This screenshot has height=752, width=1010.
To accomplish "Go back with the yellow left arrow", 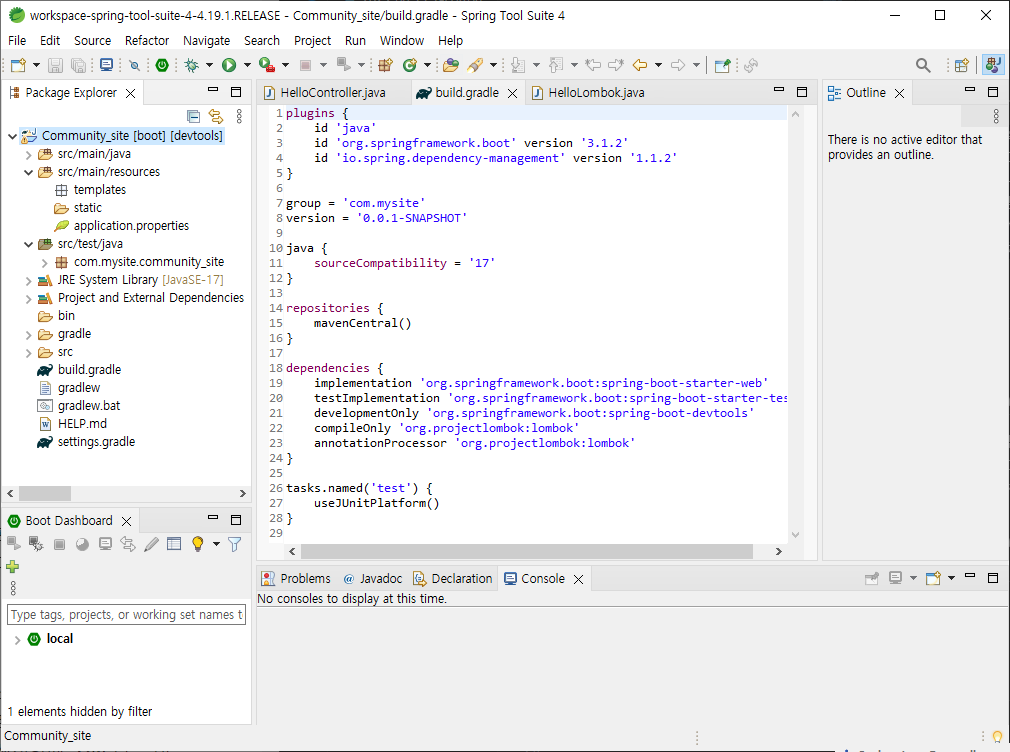I will click(640, 65).
